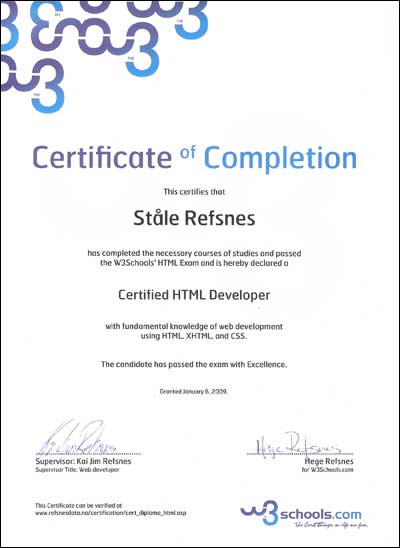Image resolution: width=400 pixels, height=548 pixels.
Task: Click the Certified HTML Developer title
Action: coord(194,295)
